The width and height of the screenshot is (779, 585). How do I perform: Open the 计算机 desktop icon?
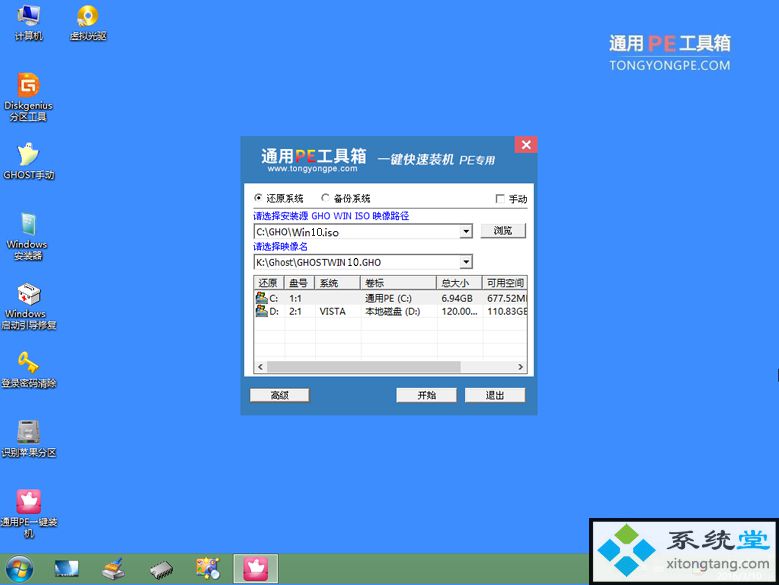[28, 22]
